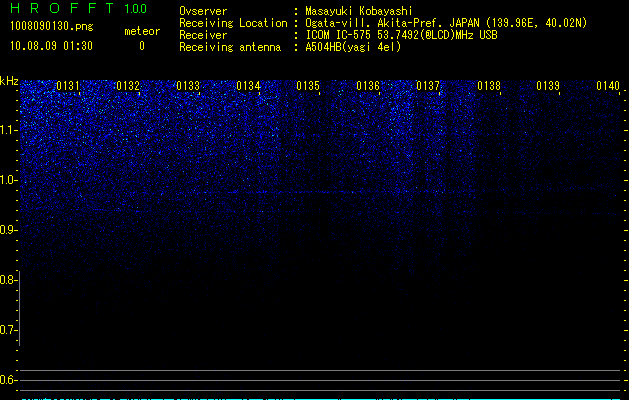This screenshot has width=629, height=400.
Task: Click the 0.6 kHz axis label
Action: pos(8,380)
